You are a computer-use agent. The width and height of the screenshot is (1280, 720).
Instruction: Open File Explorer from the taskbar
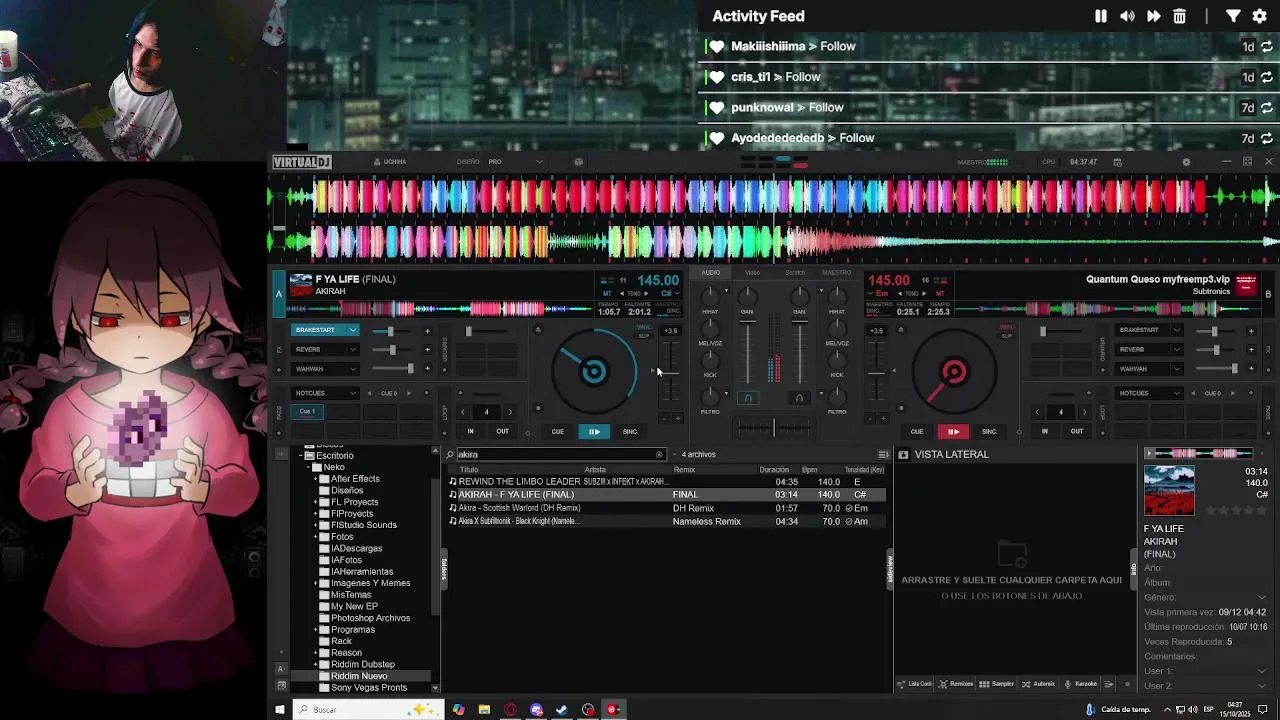click(484, 710)
